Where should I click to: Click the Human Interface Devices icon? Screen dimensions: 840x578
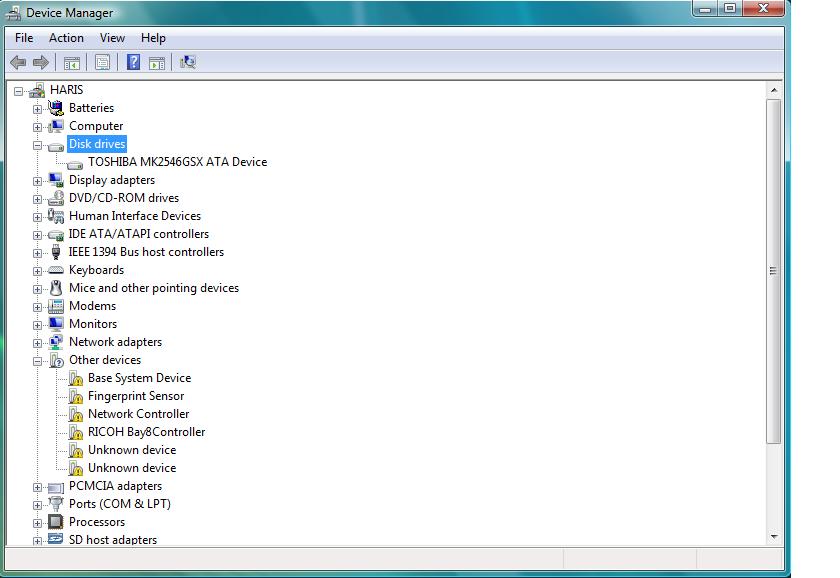click(x=56, y=216)
